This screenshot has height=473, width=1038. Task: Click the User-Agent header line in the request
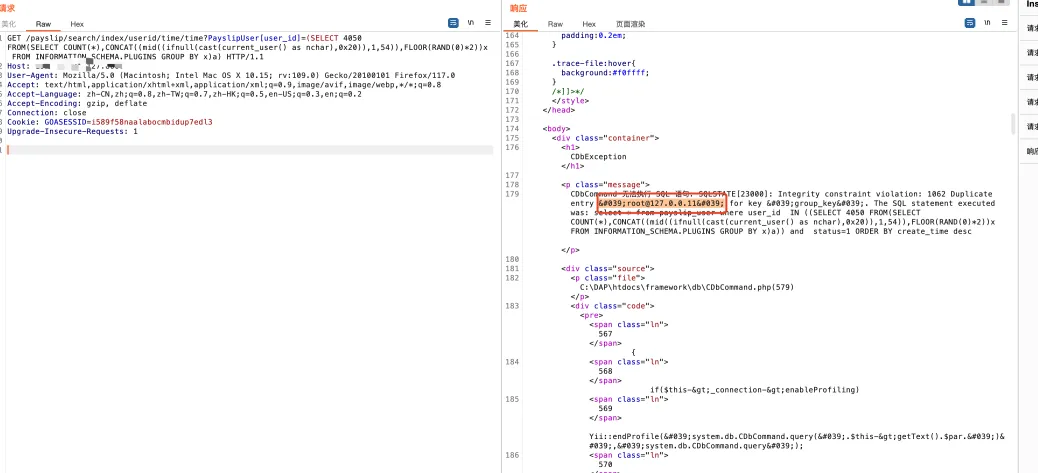click(231, 75)
